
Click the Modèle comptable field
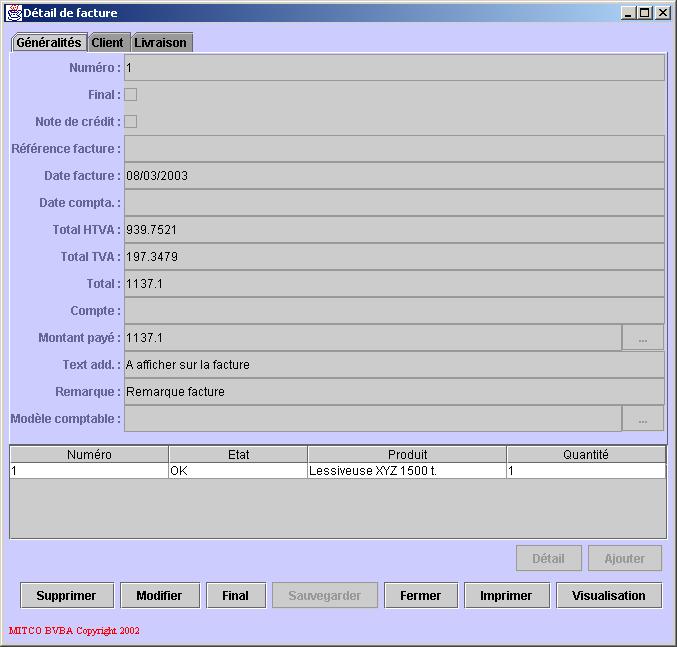point(373,418)
